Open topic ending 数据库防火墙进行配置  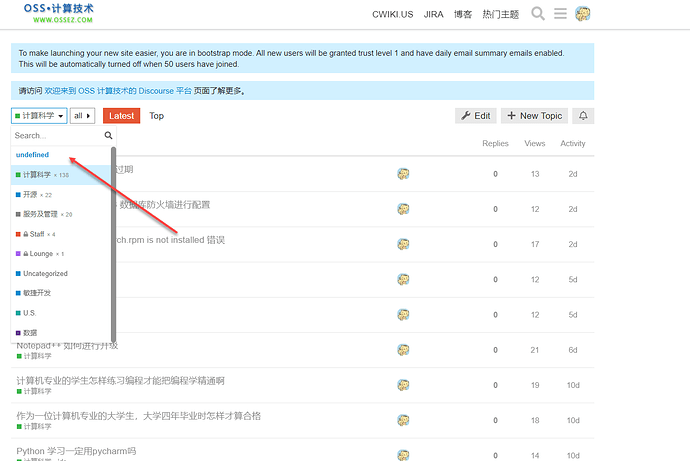[x=164, y=205]
